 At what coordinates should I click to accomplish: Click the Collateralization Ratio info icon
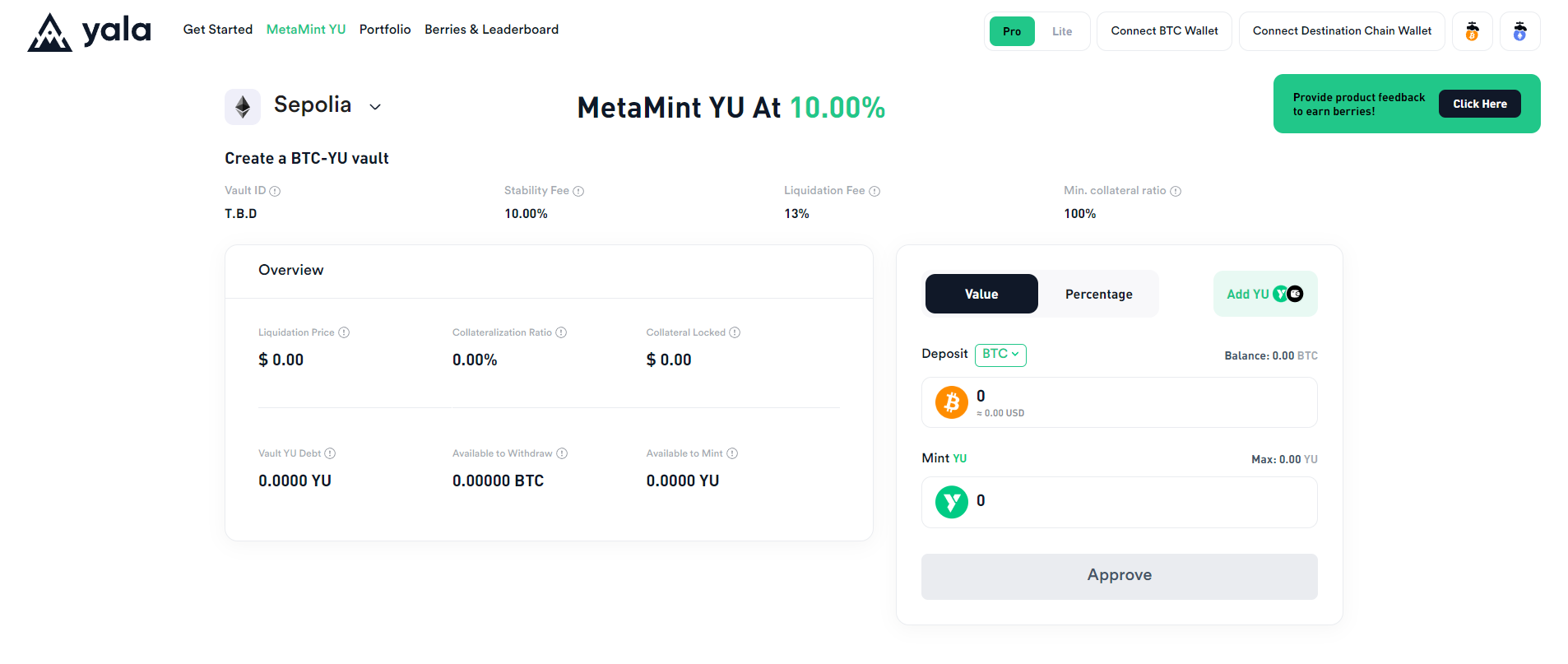click(561, 332)
